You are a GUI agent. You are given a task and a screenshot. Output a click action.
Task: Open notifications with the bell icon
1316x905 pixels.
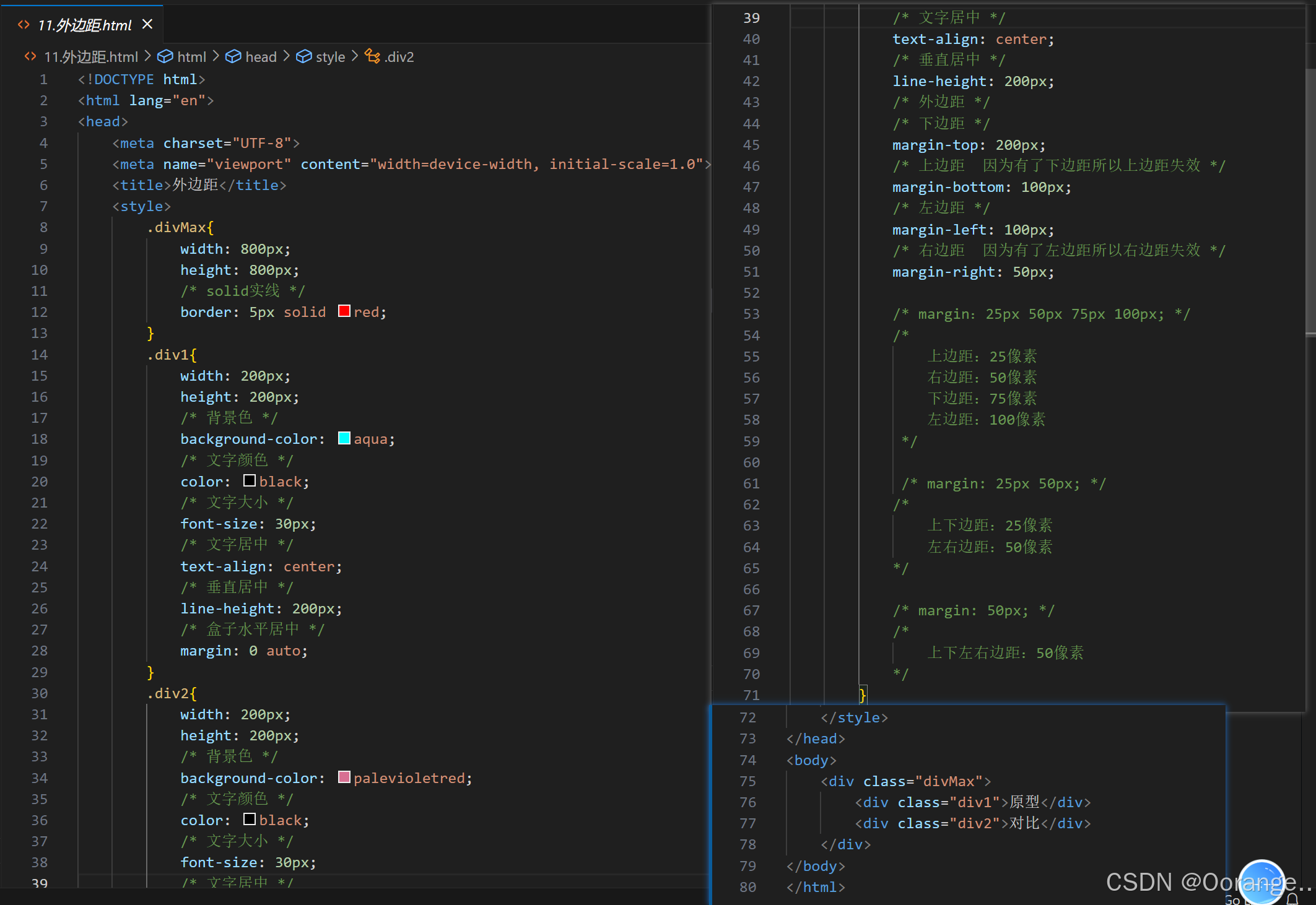click(1292, 898)
